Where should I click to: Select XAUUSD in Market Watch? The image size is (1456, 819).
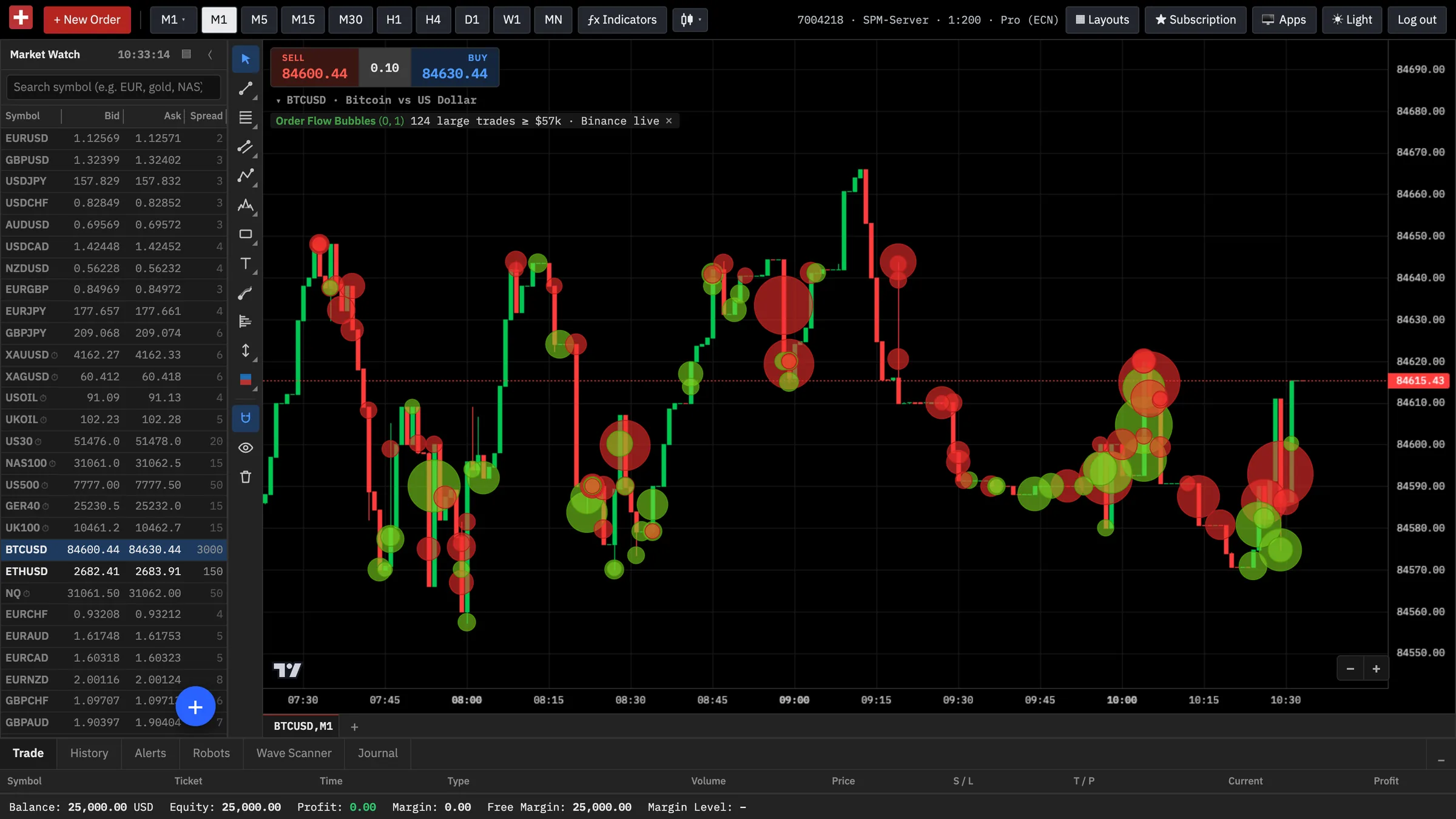pos(113,355)
